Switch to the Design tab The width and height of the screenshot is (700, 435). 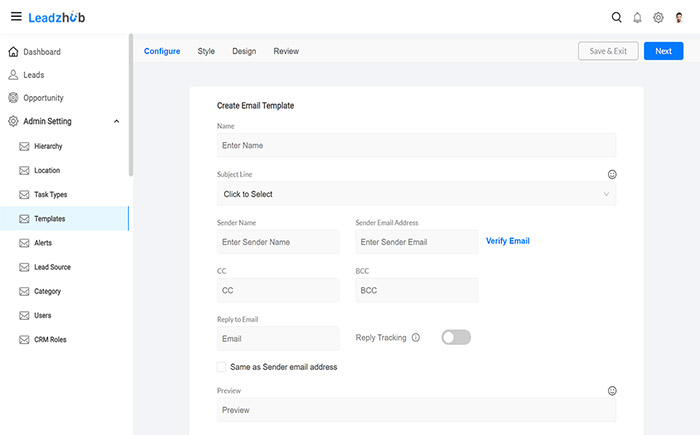(x=244, y=51)
